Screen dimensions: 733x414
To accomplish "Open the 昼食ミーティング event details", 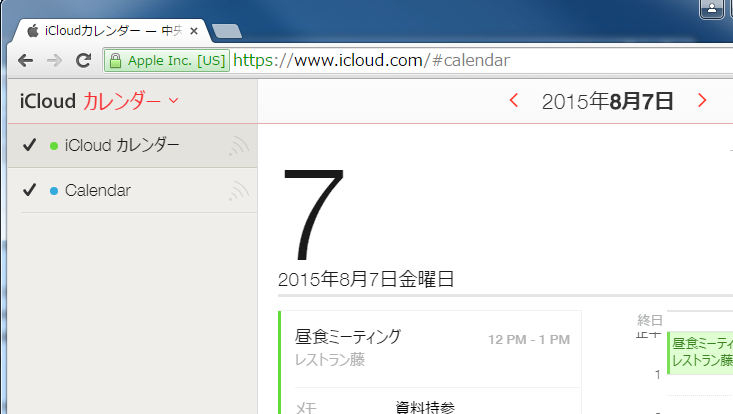I will (x=348, y=336).
